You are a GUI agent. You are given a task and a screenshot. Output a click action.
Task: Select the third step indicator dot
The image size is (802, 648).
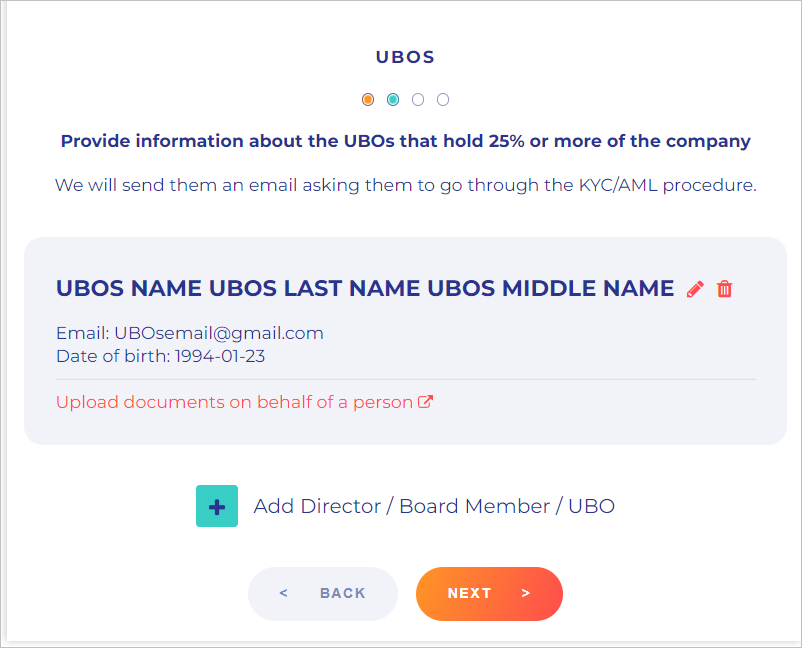click(x=418, y=99)
